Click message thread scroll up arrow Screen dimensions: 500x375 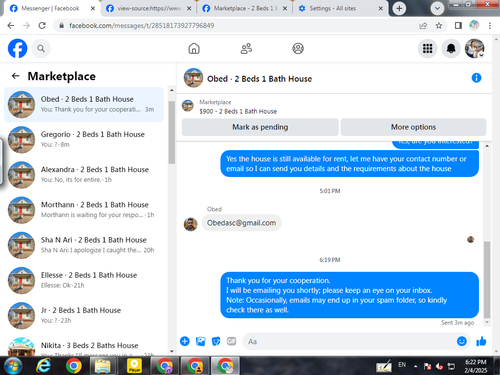point(487,146)
